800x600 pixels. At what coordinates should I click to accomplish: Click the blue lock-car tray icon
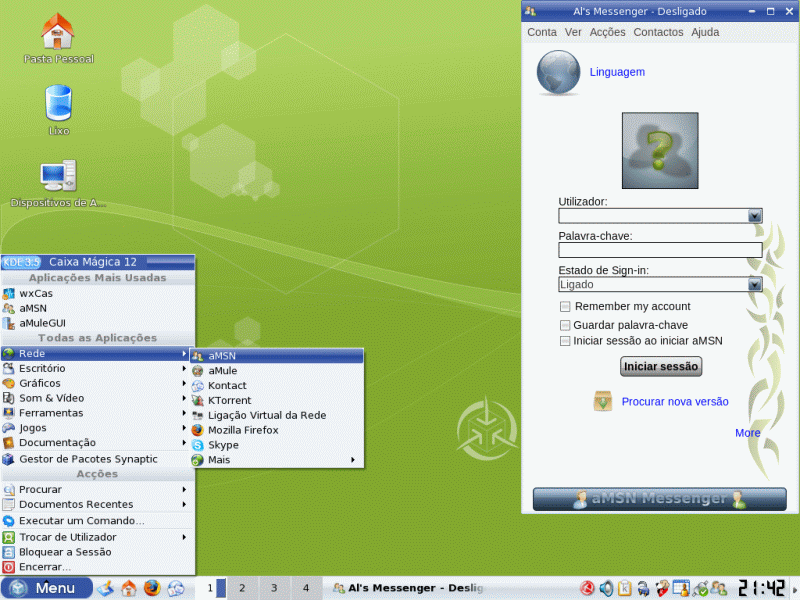[643, 588]
